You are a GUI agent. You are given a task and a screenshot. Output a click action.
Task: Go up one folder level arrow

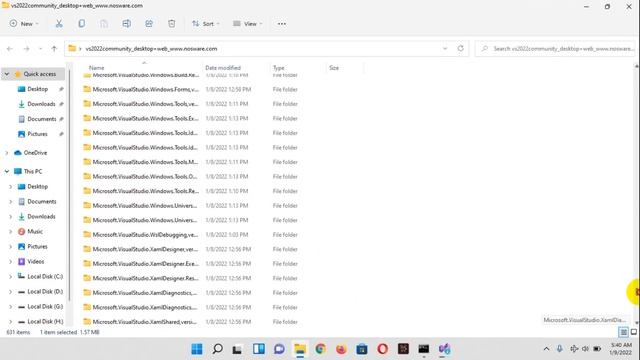click(x=54, y=49)
